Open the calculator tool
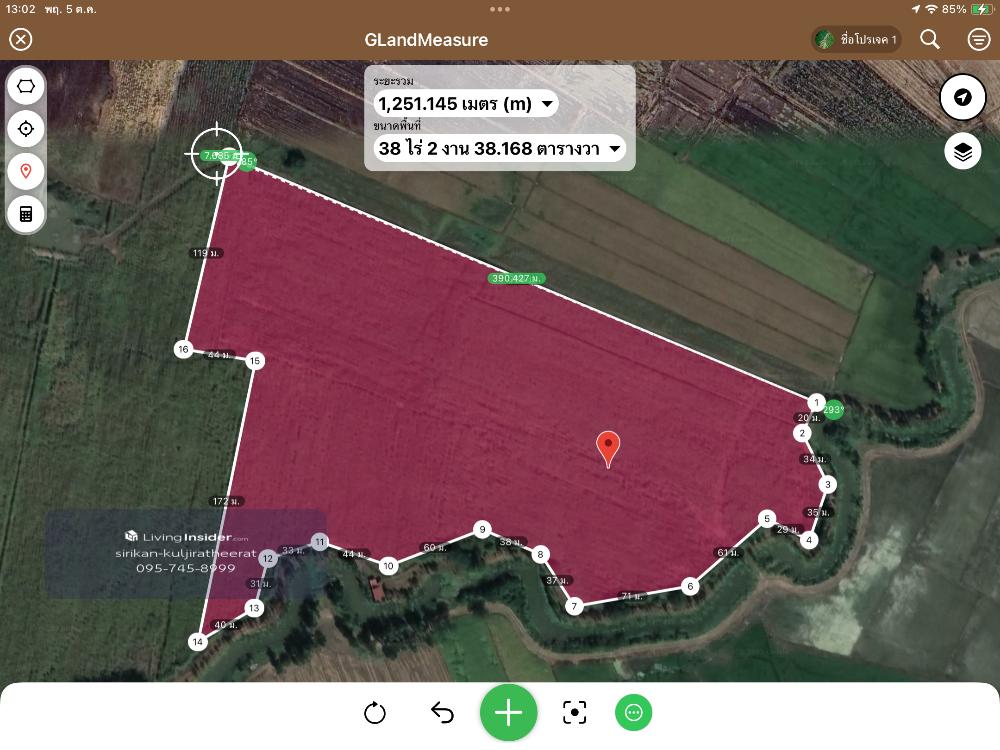 click(x=26, y=214)
